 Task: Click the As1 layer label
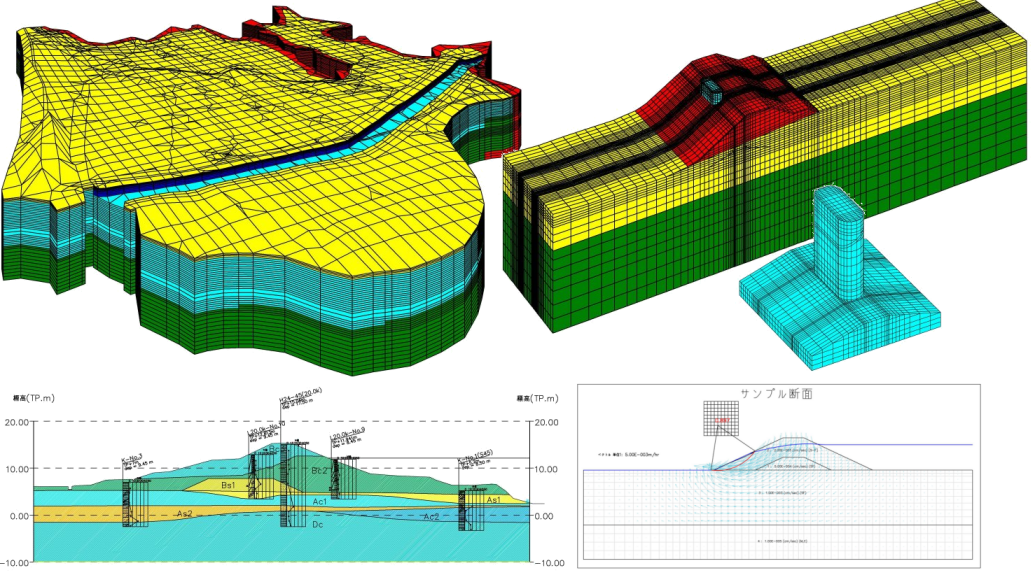click(x=492, y=499)
